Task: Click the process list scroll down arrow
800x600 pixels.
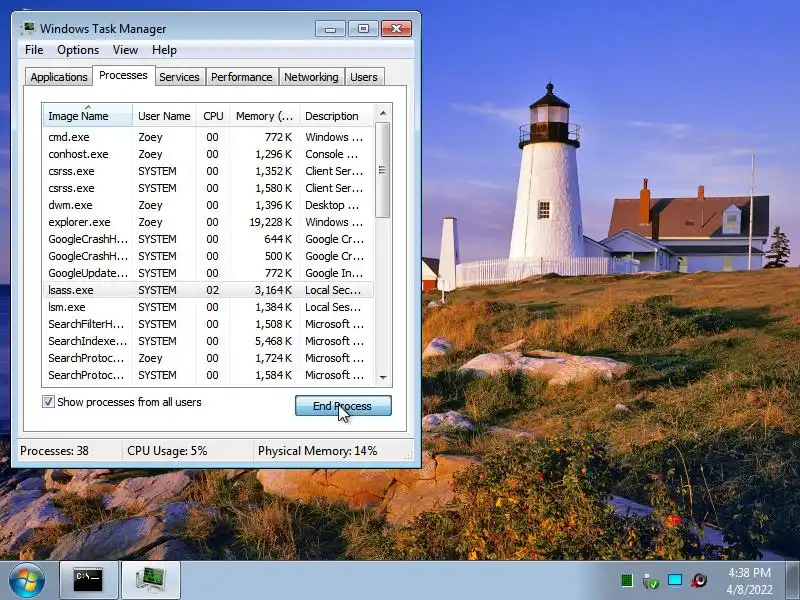Action: pos(383,378)
